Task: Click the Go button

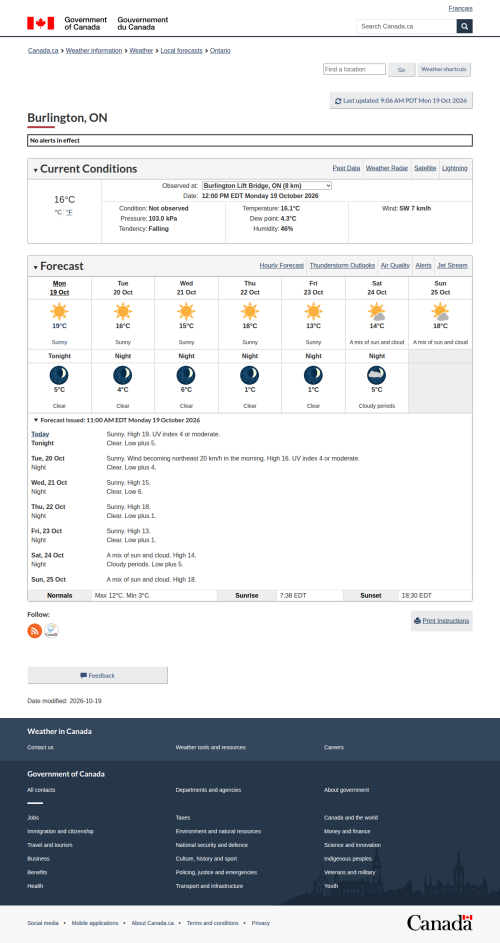Action: pyautogui.click(x=401, y=70)
